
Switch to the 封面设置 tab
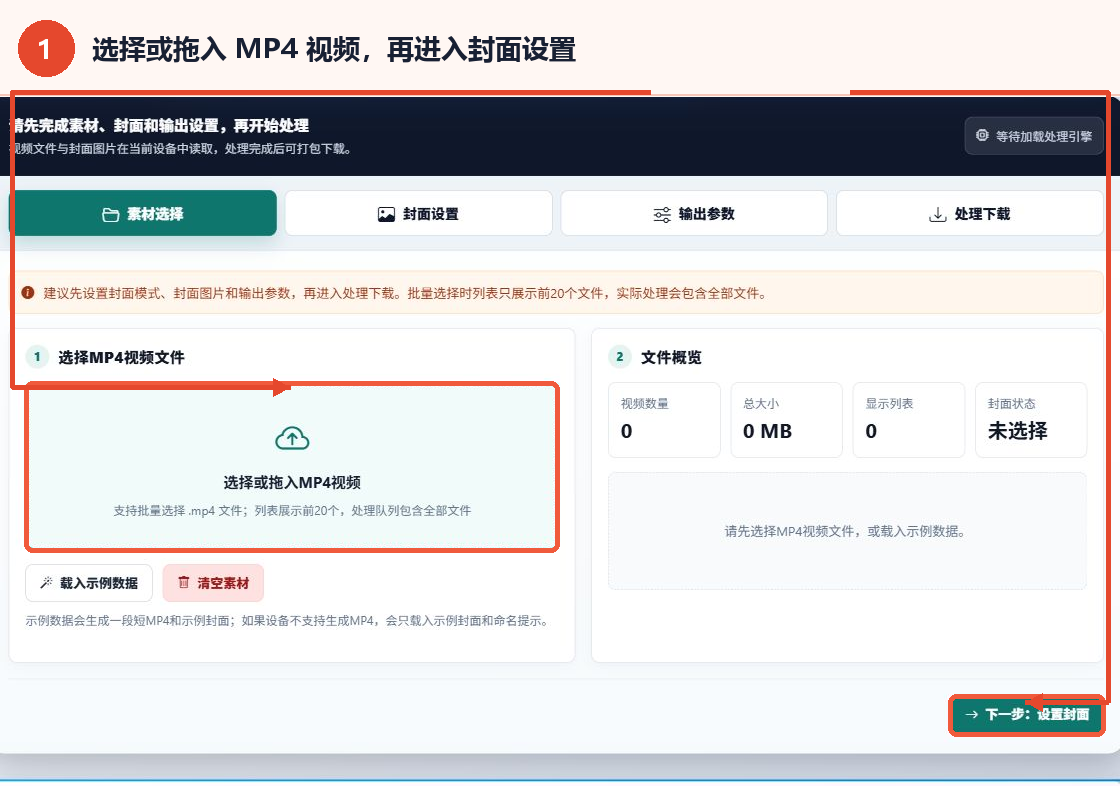(419, 213)
